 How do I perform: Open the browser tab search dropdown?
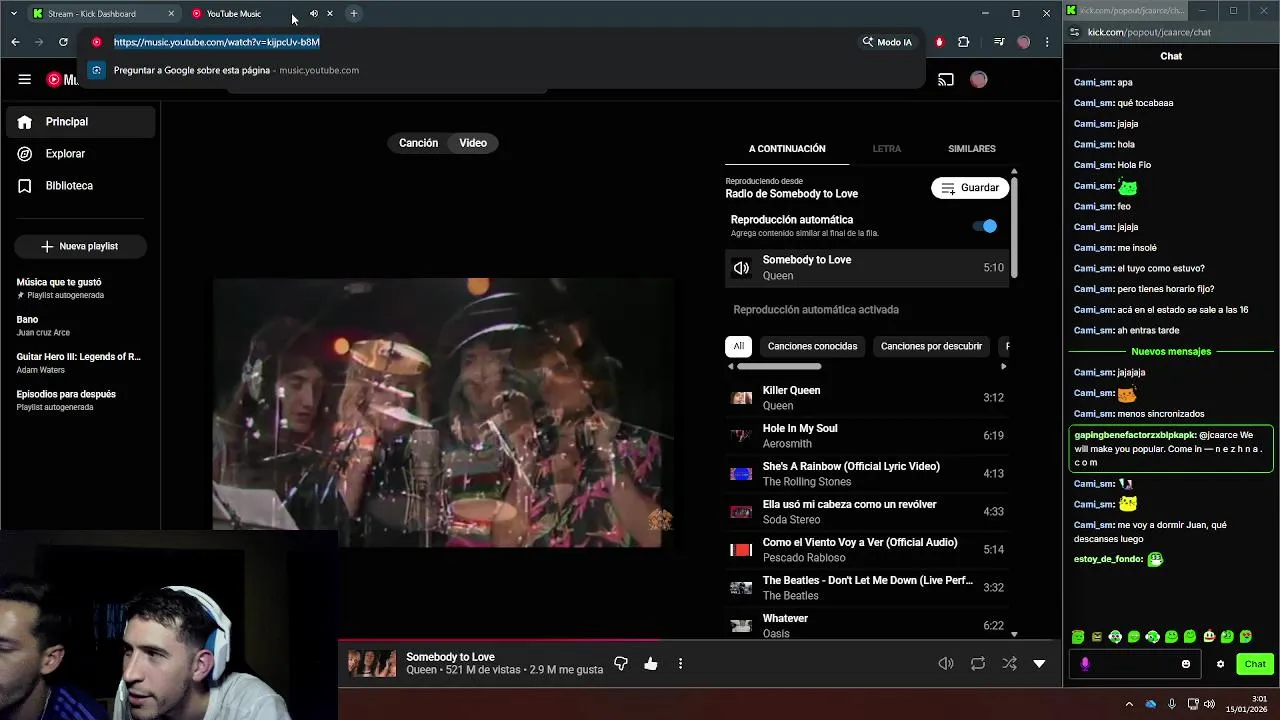coord(13,14)
